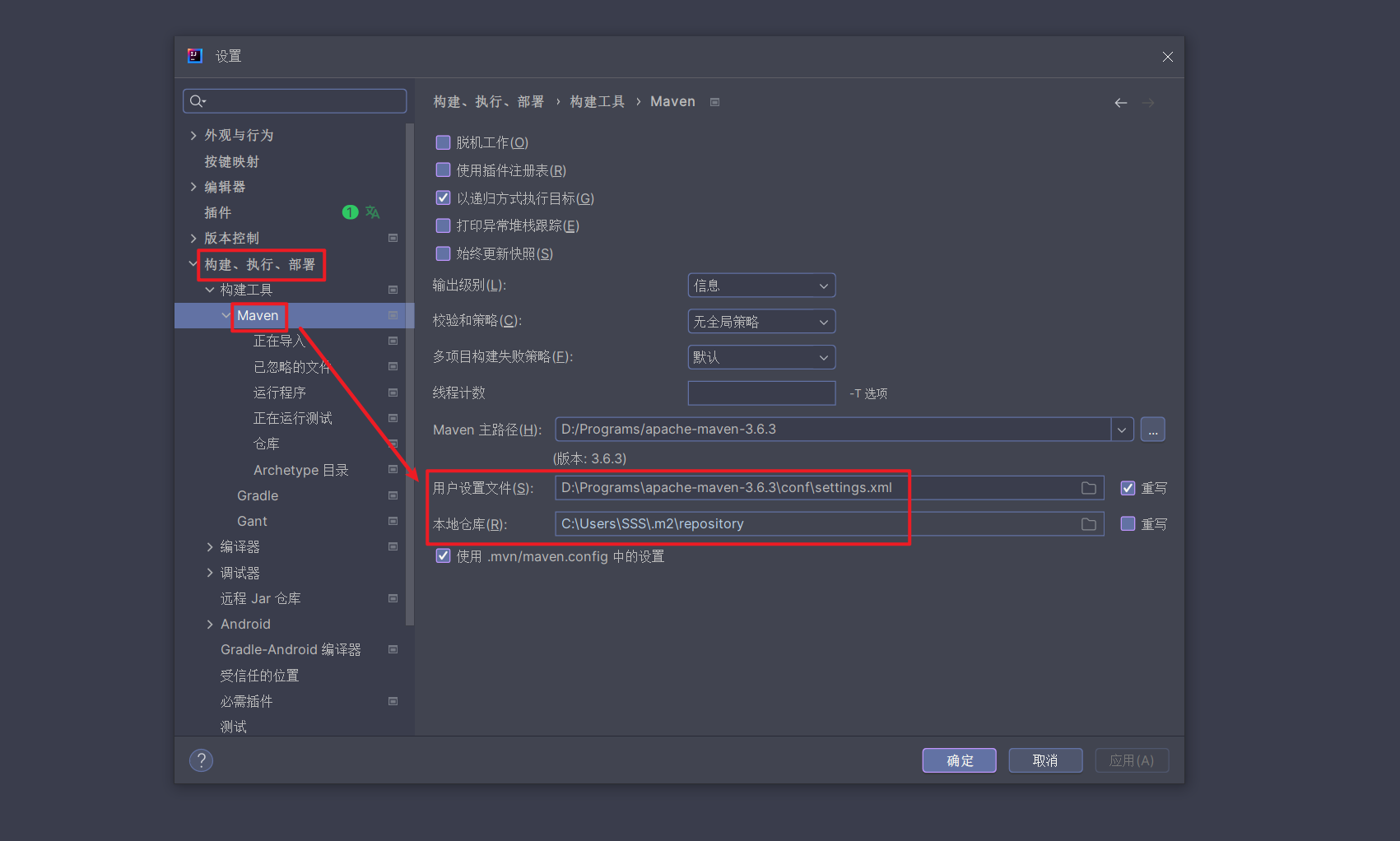Click the ... browse button for Maven 主路径
1400x841 pixels.
(x=1152, y=430)
